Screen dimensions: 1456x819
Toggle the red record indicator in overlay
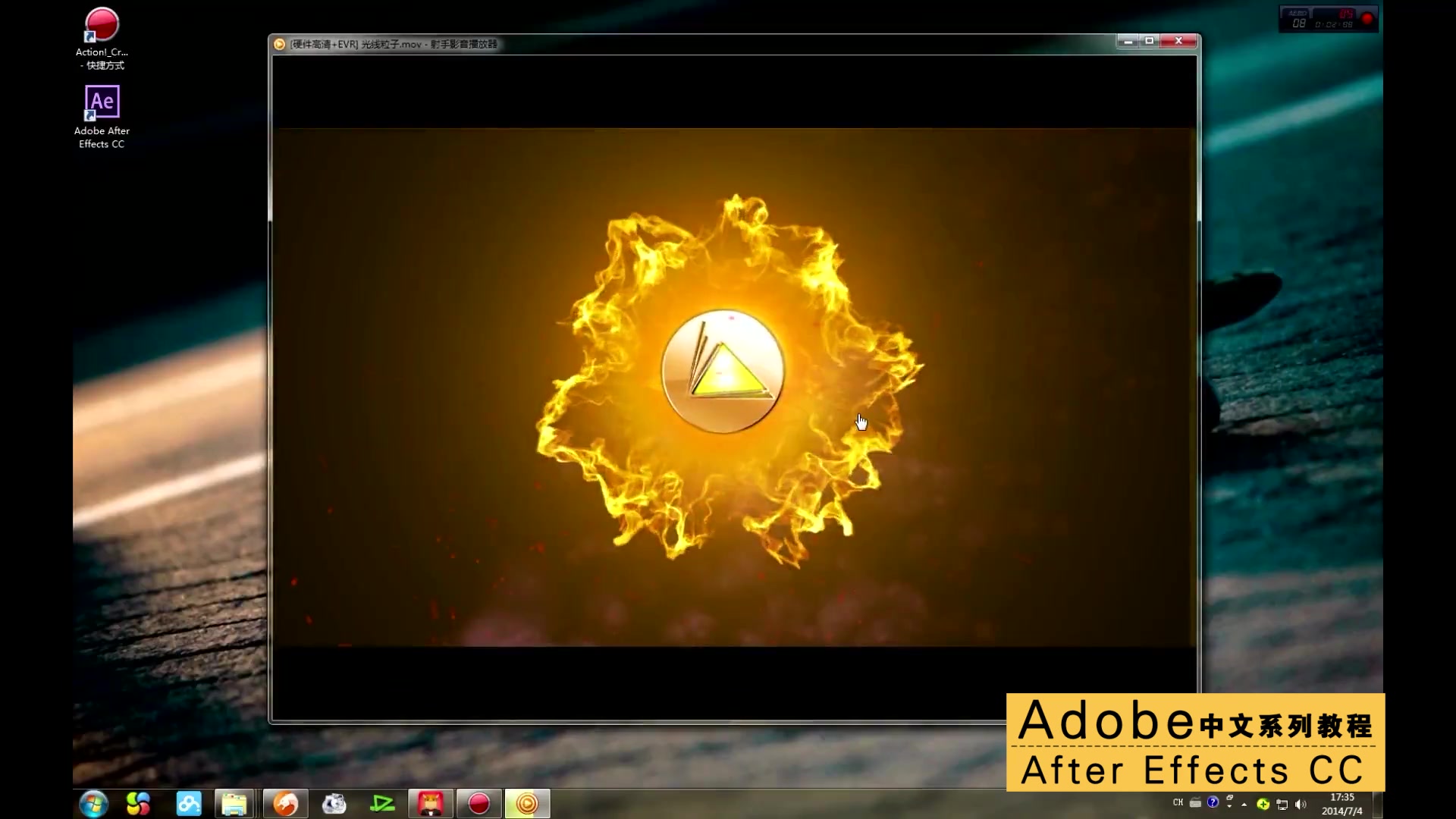[1367, 19]
